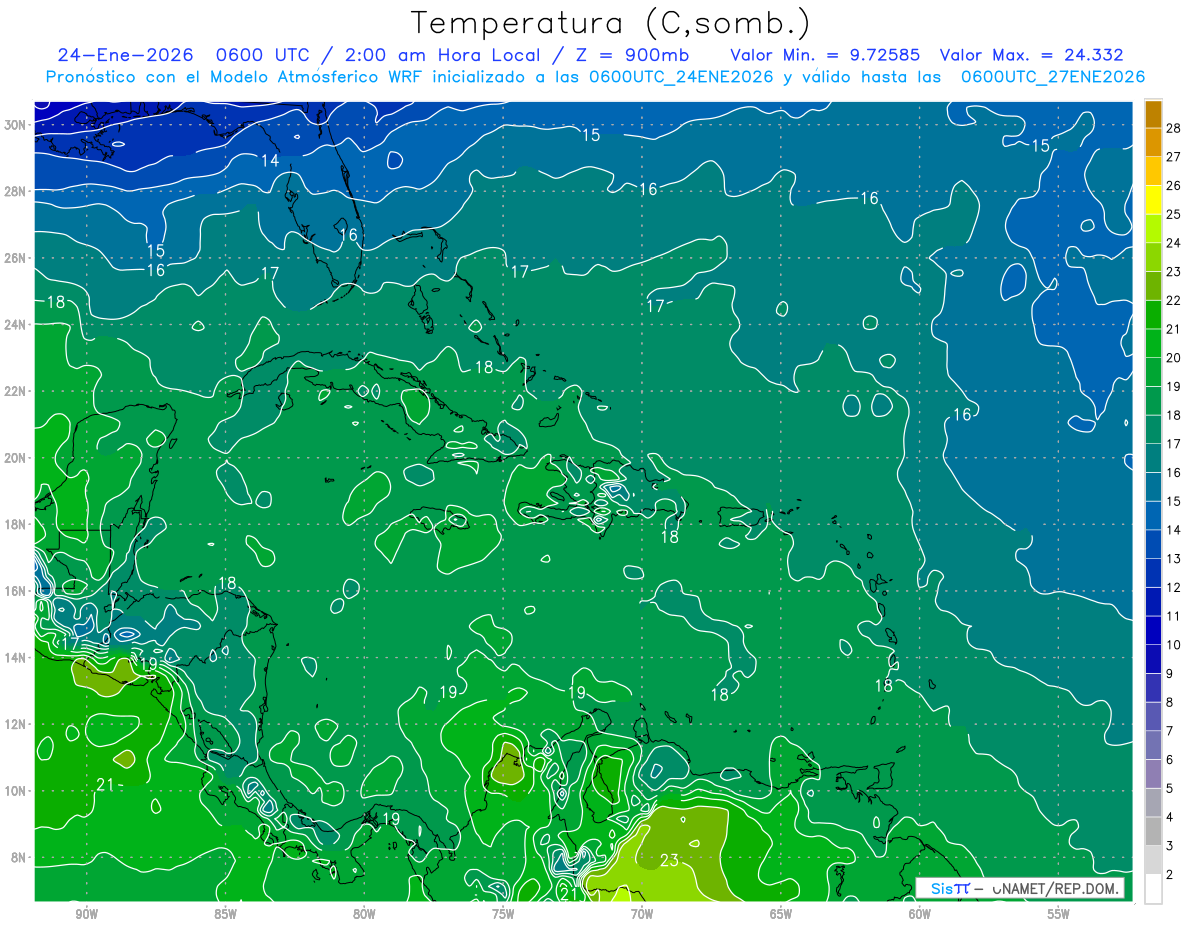This screenshot has height=927, width=1200.
Task: Click the '65W' longitude axis label
Action: (781, 914)
